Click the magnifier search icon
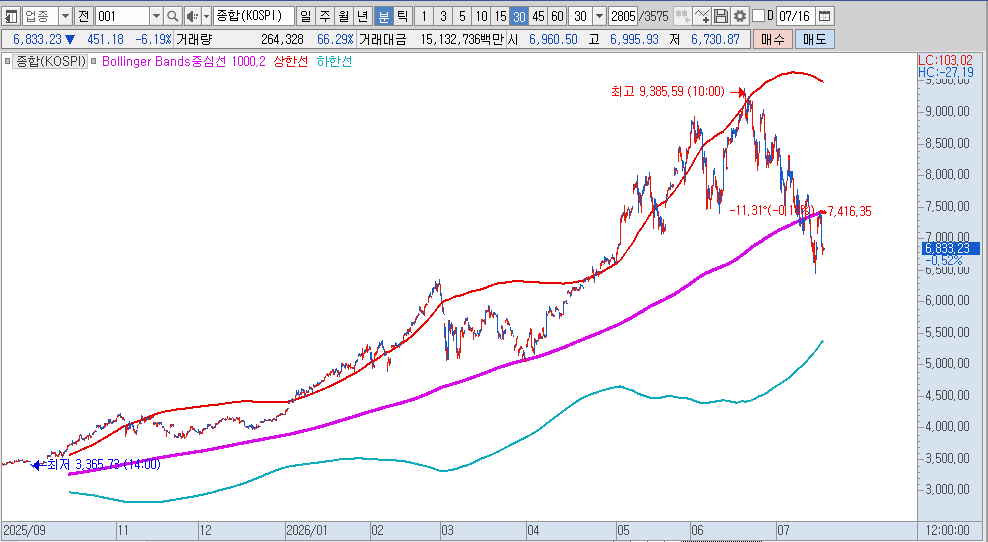This screenshot has height=542, width=988. (x=173, y=16)
